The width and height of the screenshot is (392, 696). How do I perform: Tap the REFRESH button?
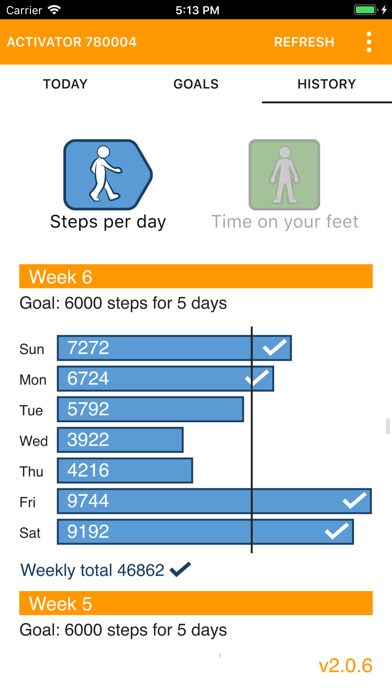click(x=304, y=42)
